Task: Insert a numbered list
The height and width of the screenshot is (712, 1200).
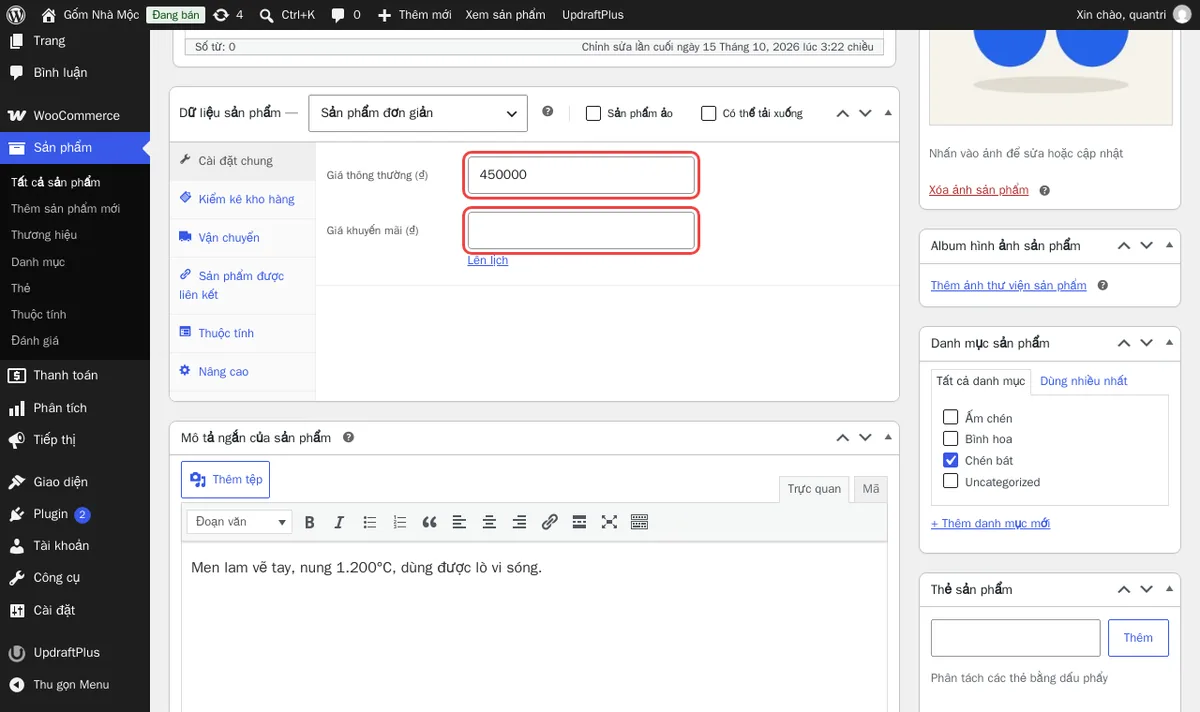Action: tap(399, 522)
